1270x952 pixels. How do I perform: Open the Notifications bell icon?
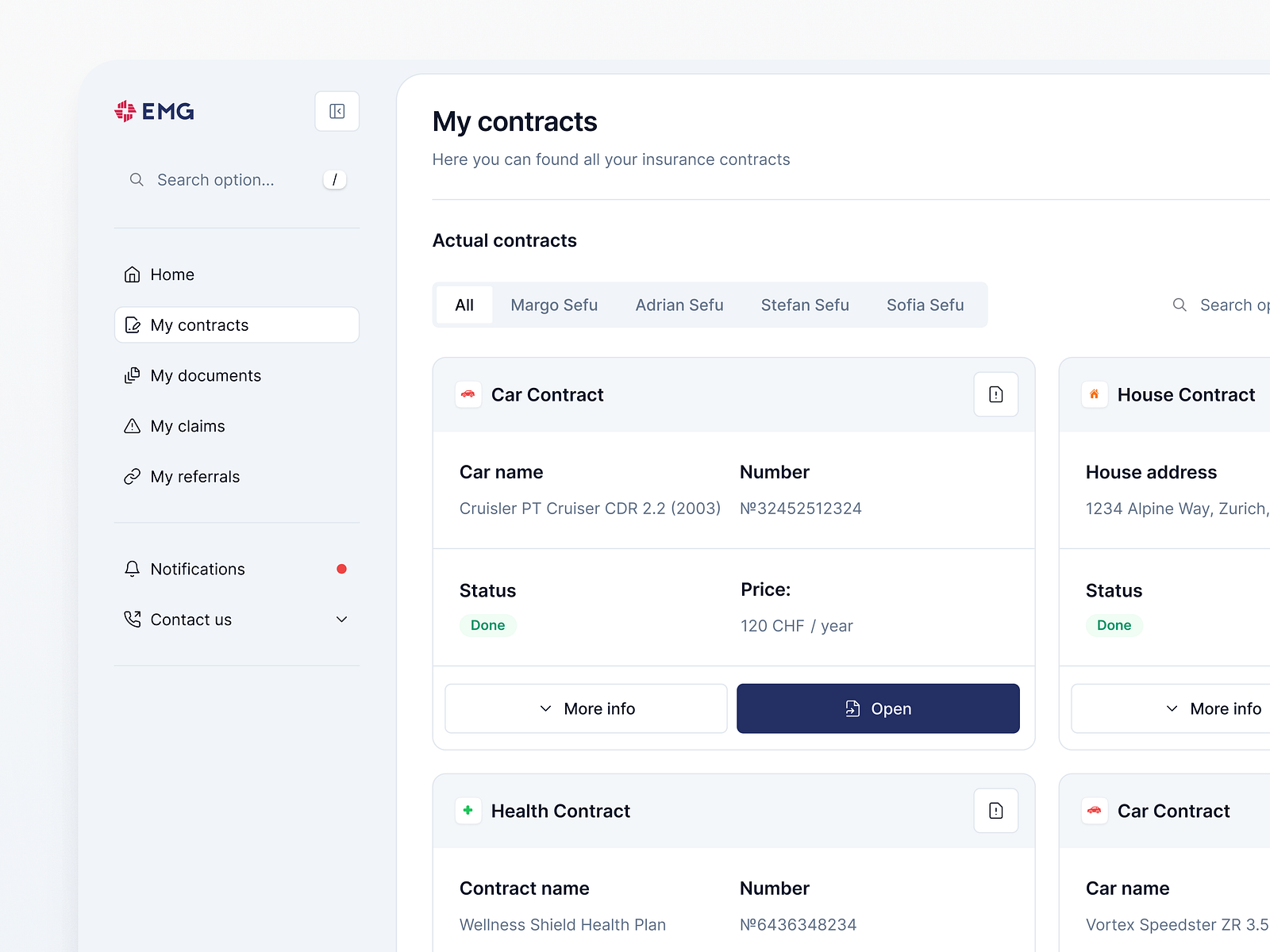click(132, 568)
